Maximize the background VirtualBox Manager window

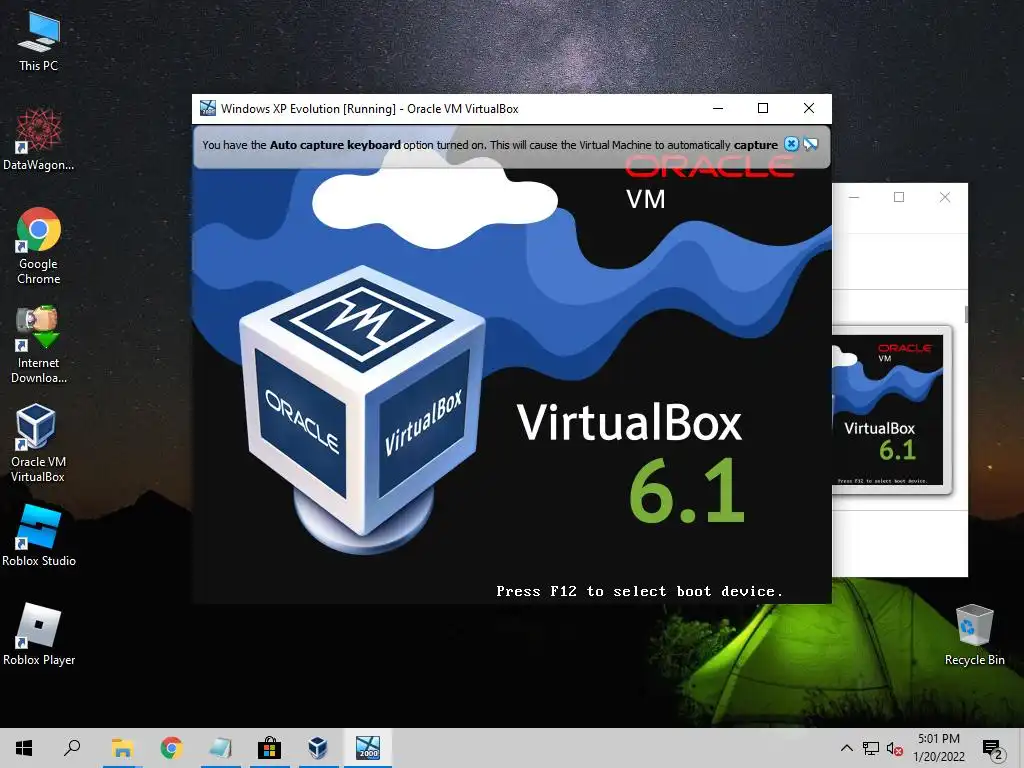click(899, 197)
